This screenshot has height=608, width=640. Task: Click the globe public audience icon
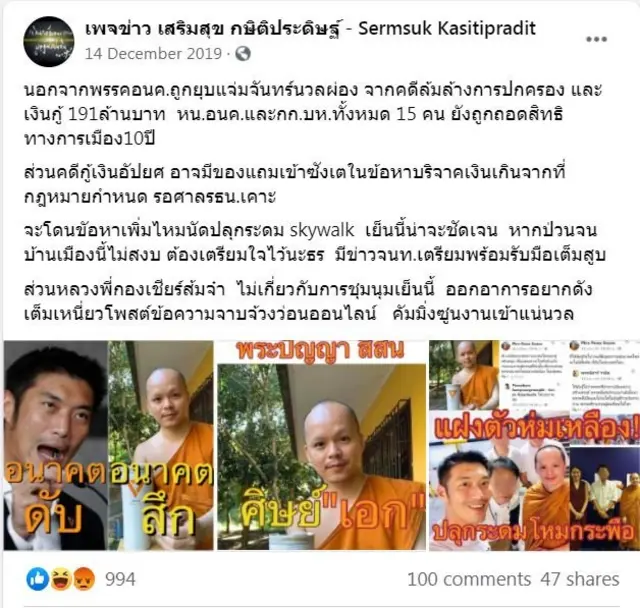point(243,54)
